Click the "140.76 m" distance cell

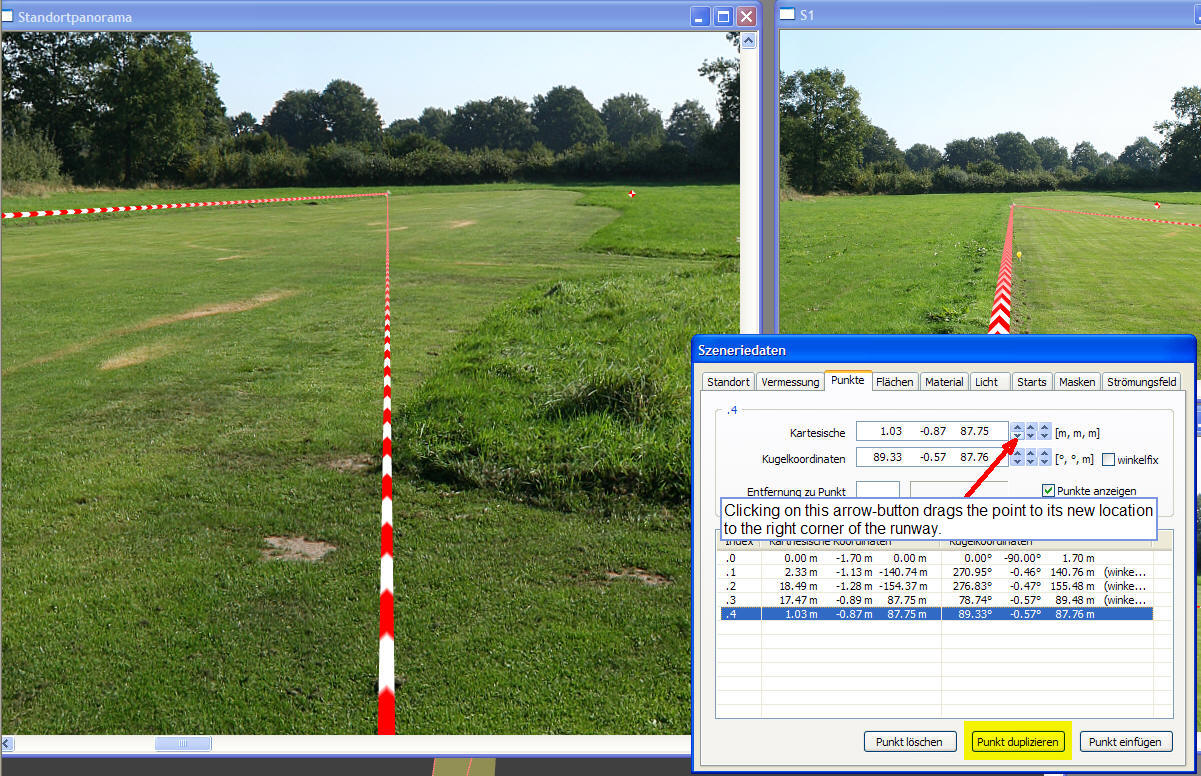coord(1073,572)
